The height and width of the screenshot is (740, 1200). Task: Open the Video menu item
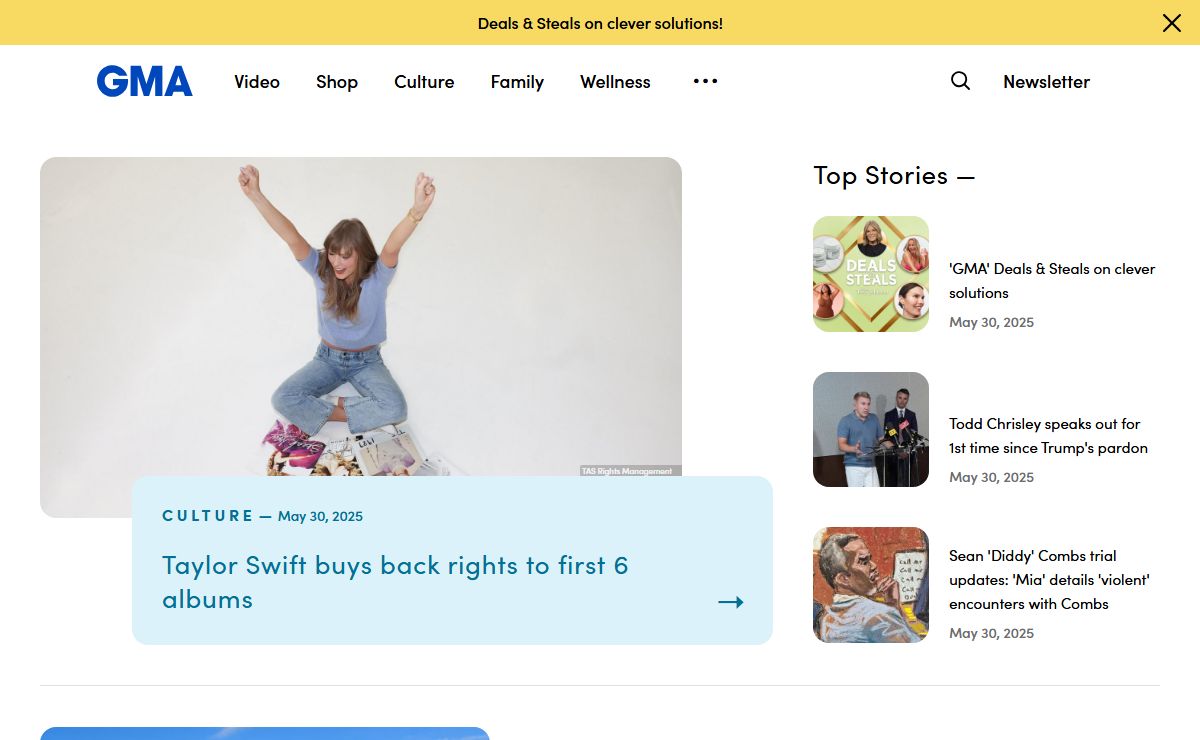click(x=257, y=82)
